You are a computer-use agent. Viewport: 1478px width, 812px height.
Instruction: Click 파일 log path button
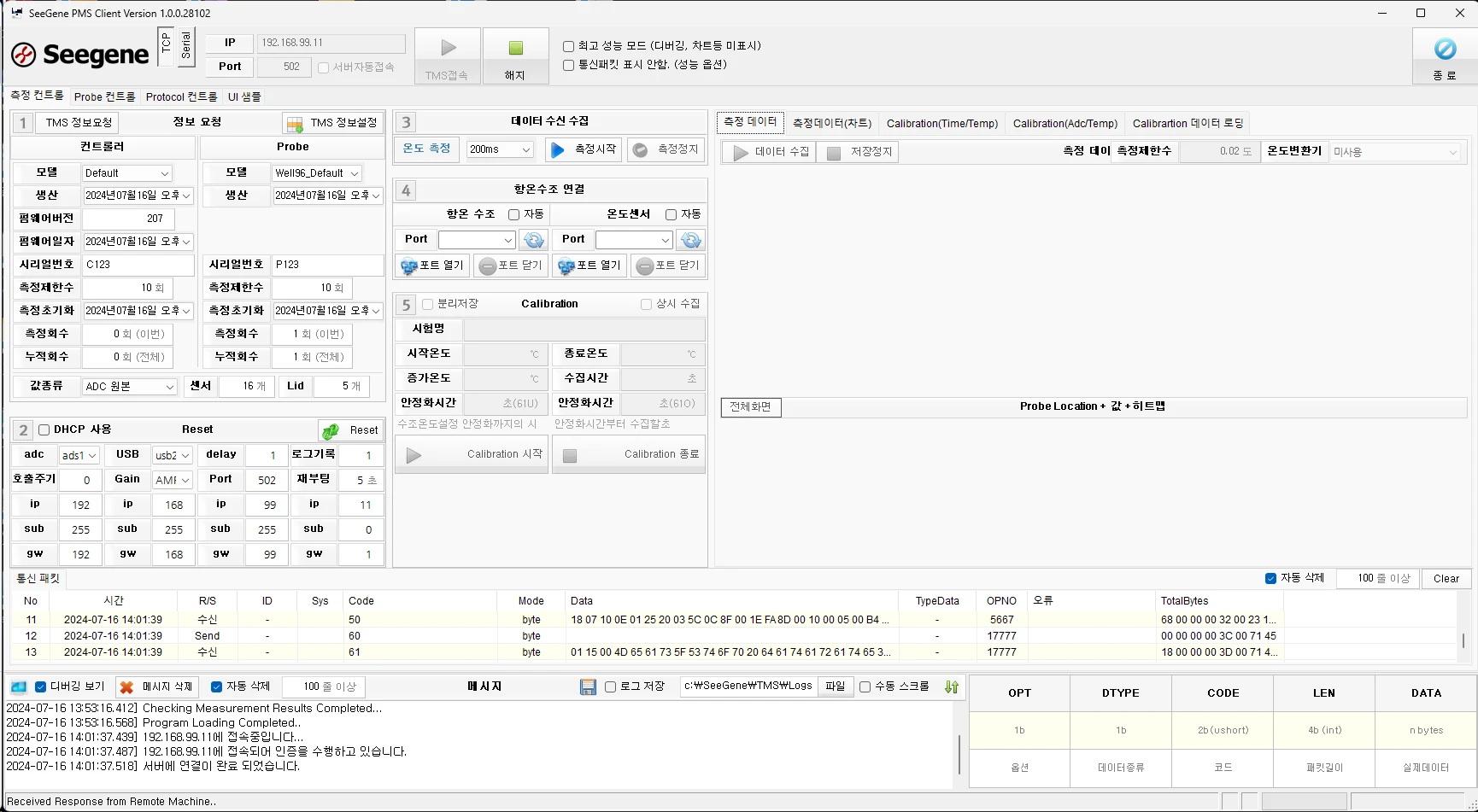(836, 686)
